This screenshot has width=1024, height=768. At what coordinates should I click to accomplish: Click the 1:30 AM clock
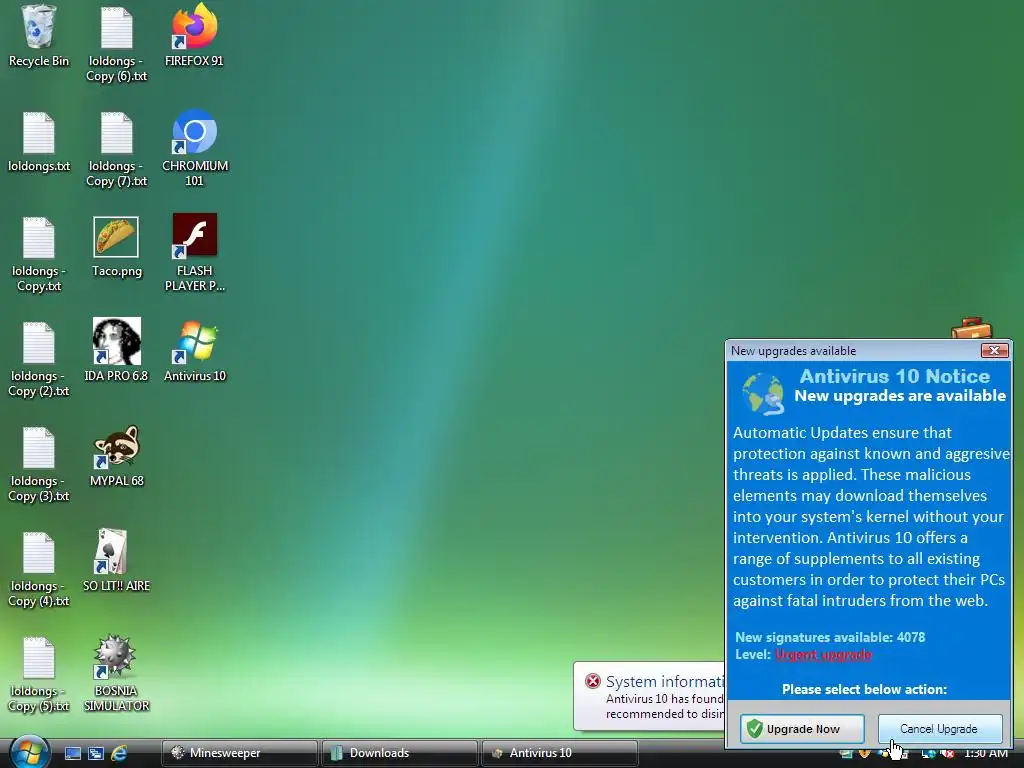(985, 753)
